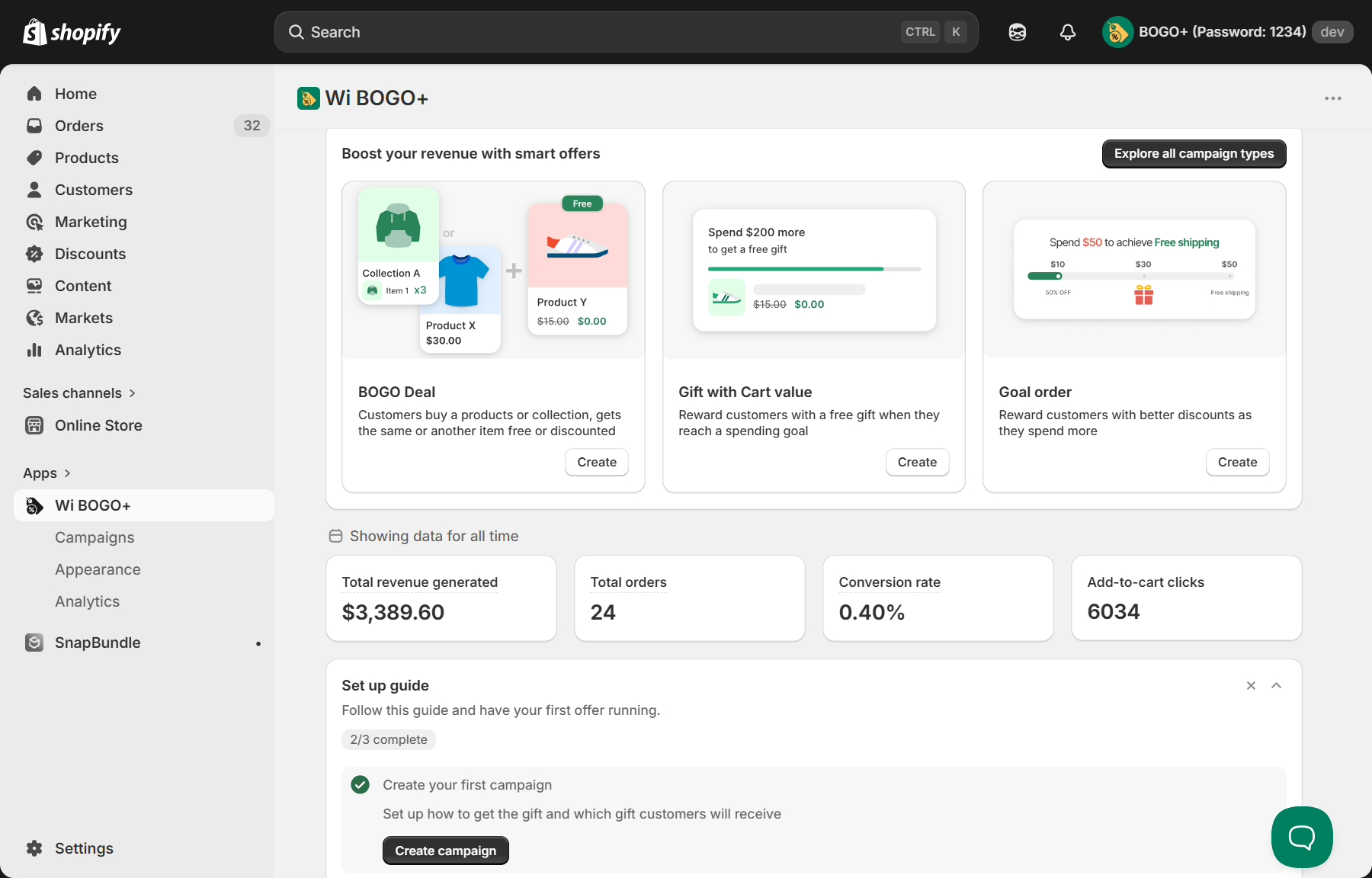Image resolution: width=1372 pixels, height=878 pixels.
Task: Click the Search input field
Action: [627, 32]
